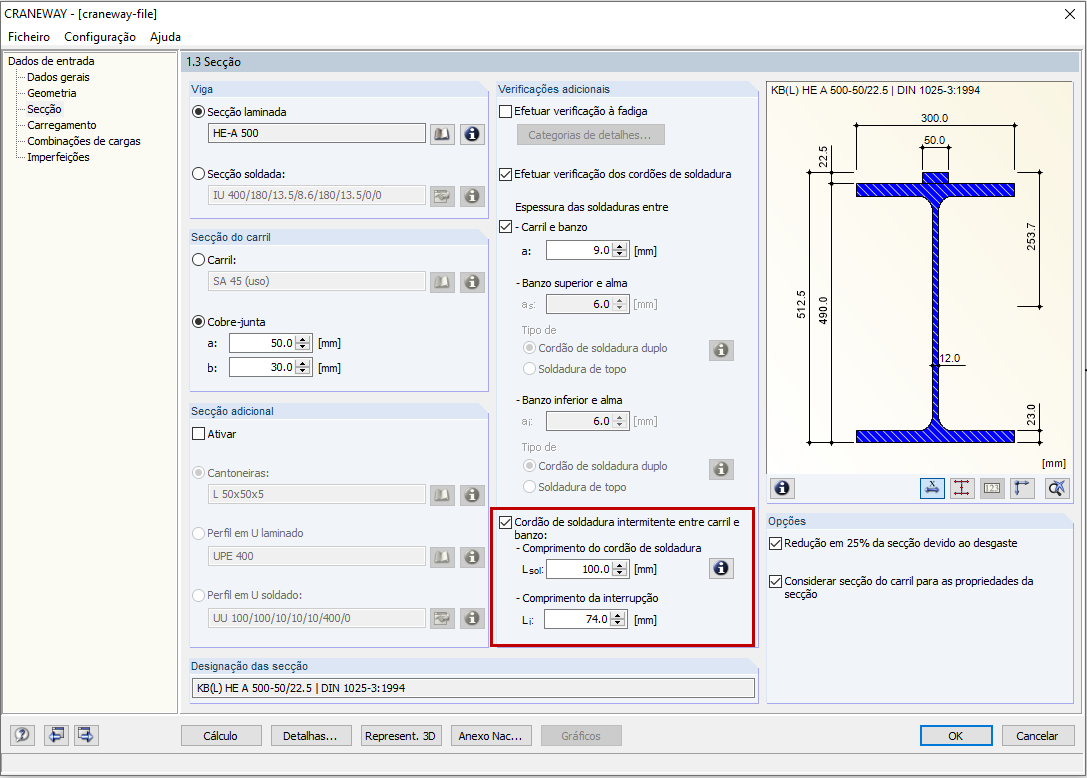This screenshot has width=1087, height=778.
Task: Click HE-A 500 section input field
Action: [317, 133]
